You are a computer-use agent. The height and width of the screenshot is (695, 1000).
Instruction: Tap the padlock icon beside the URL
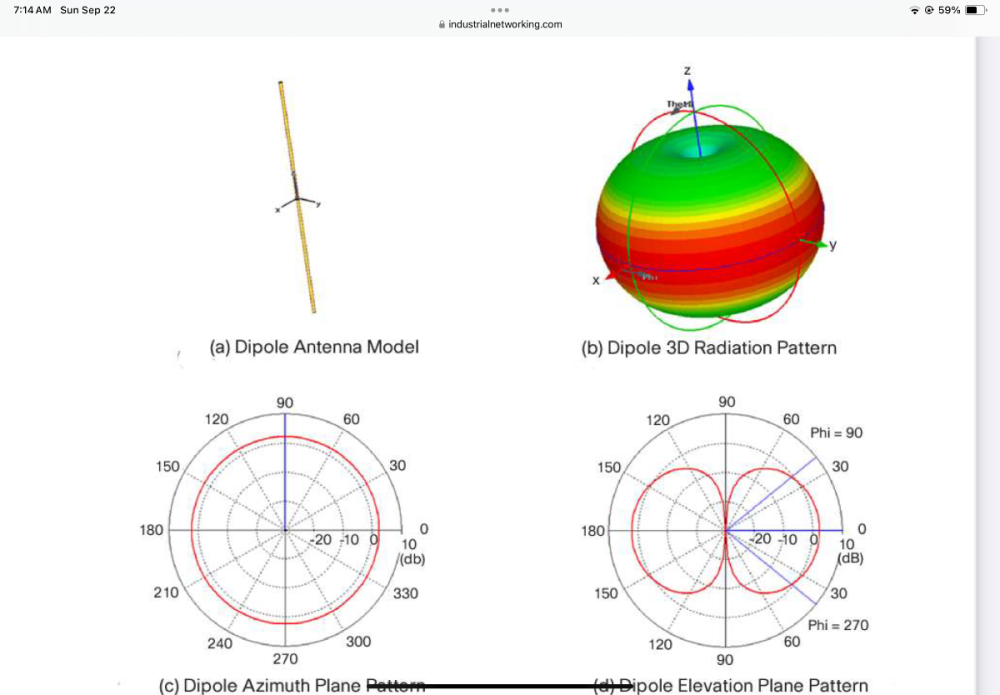[441, 25]
